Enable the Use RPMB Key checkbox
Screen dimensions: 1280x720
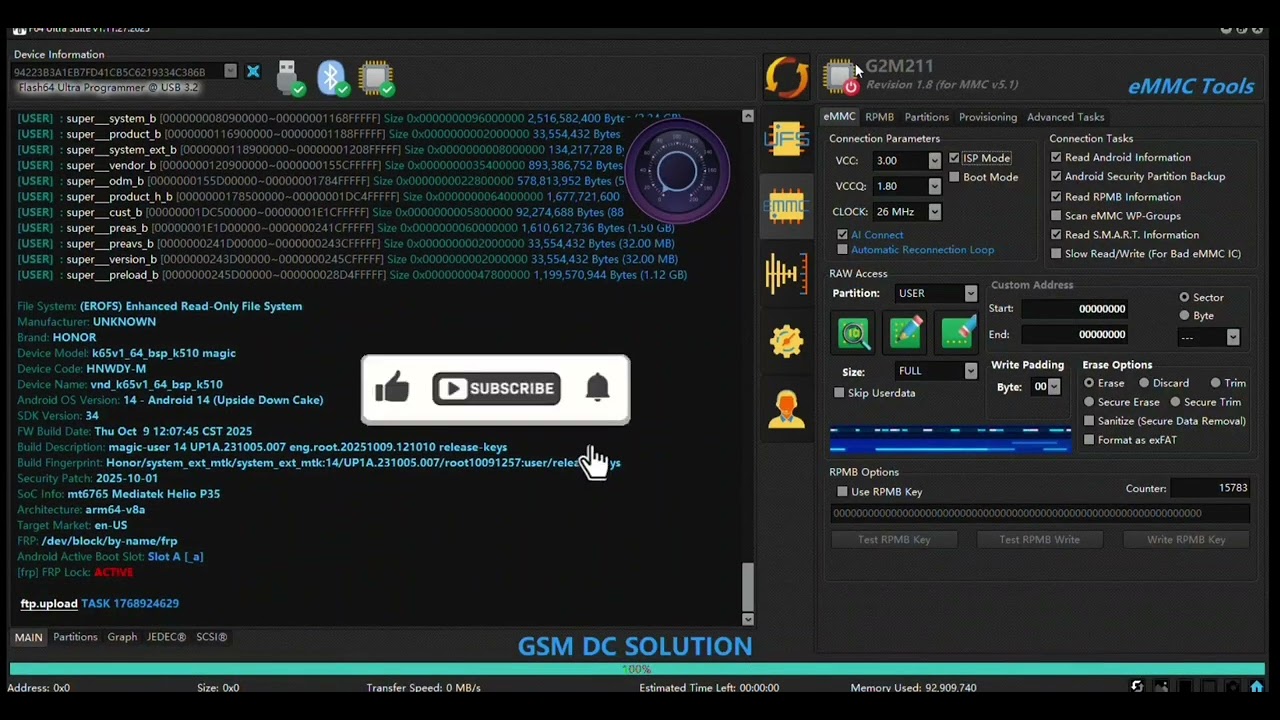coord(842,492)
